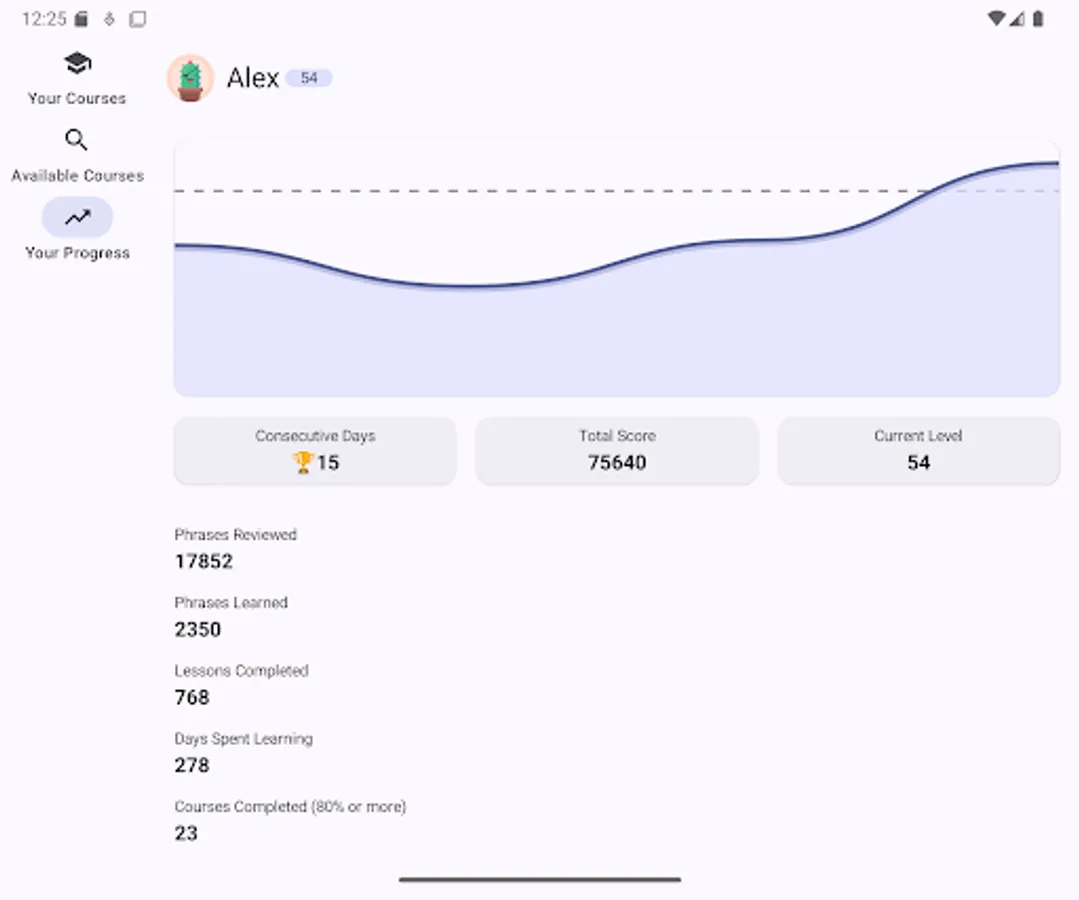
Task: Click the Courses Completed statistic
Action: pos(186,833)
